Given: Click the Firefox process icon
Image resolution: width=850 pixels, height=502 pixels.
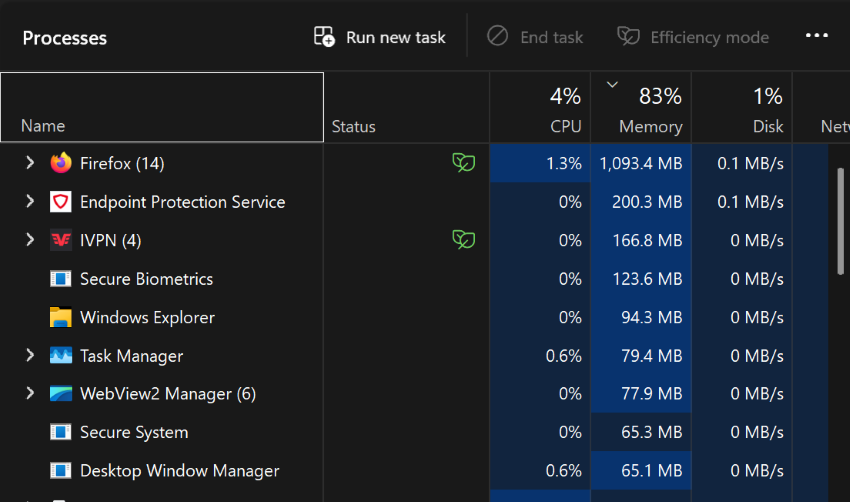Looking at the screenshot, I should tap(61, 163).
